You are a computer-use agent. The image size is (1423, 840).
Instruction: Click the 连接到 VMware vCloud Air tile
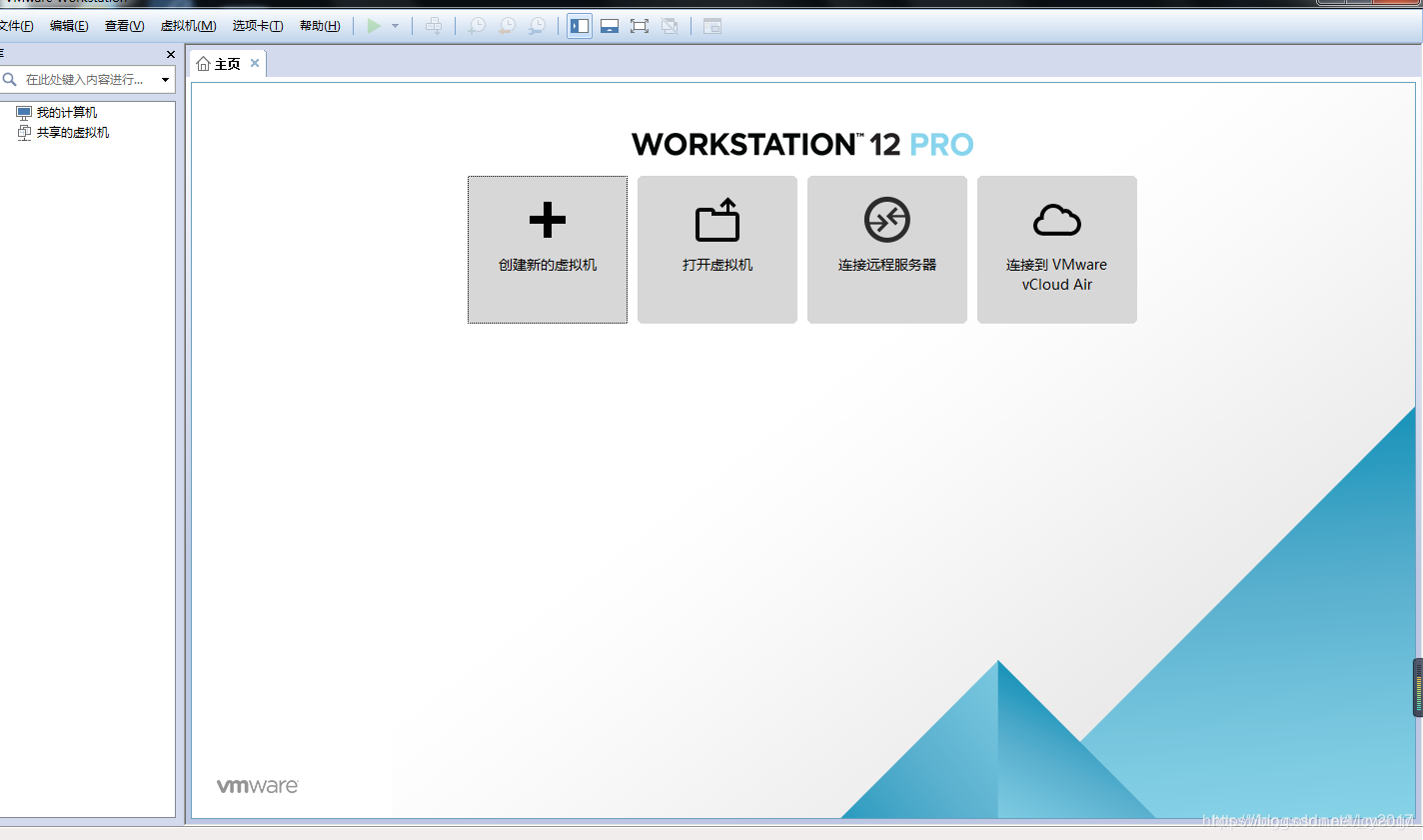pyautogui.click(x=1057, y=250)
